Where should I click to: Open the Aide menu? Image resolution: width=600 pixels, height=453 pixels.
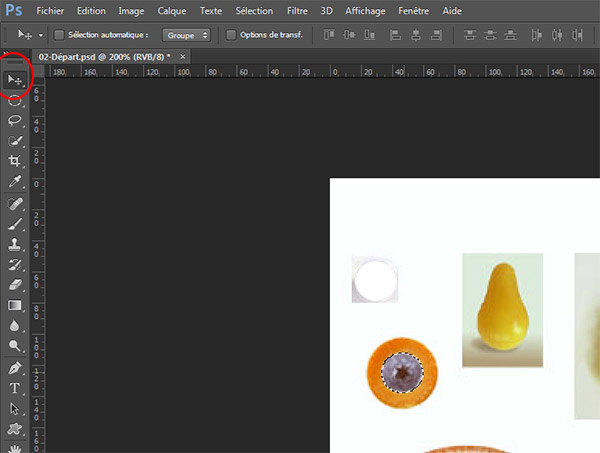pyautogui.click(x=452, y=11)
